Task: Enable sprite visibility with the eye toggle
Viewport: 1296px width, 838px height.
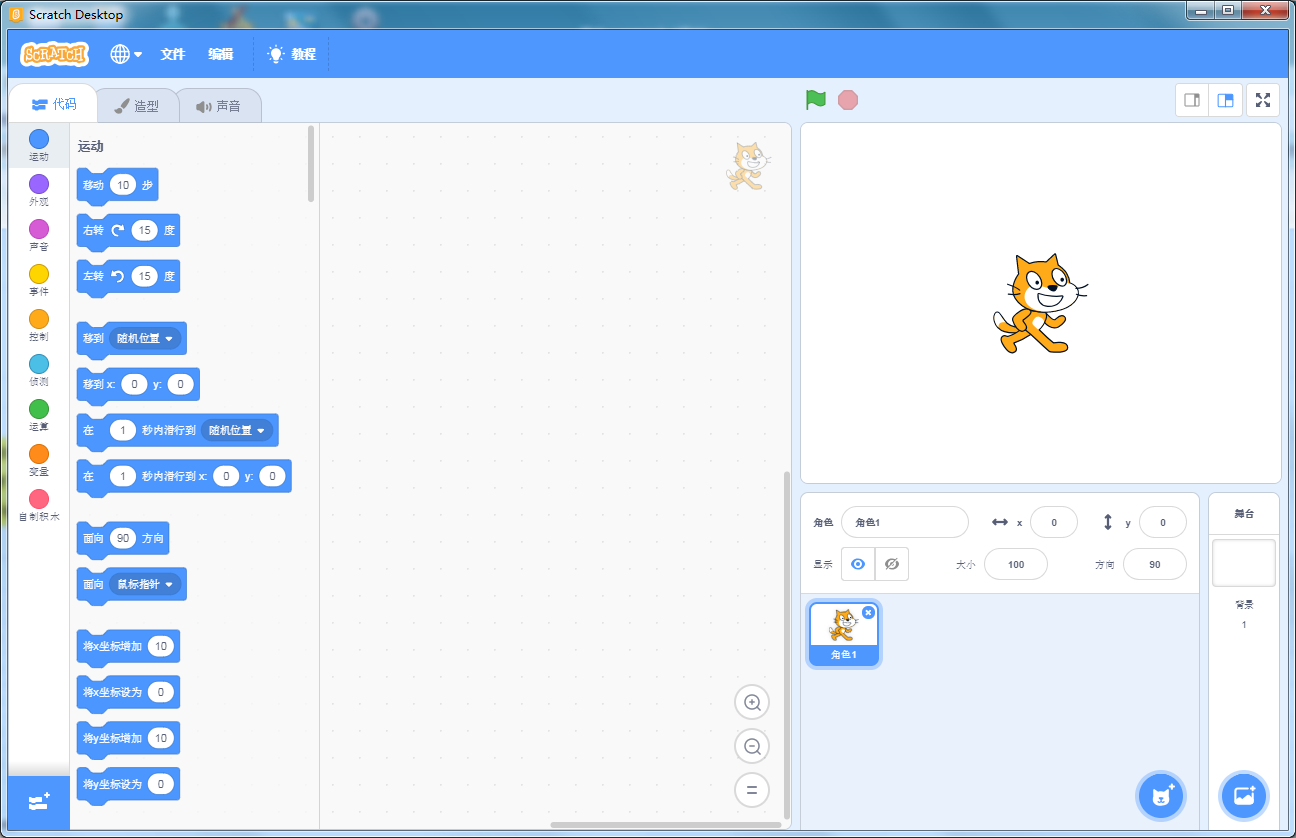Action: pos(857,564)
